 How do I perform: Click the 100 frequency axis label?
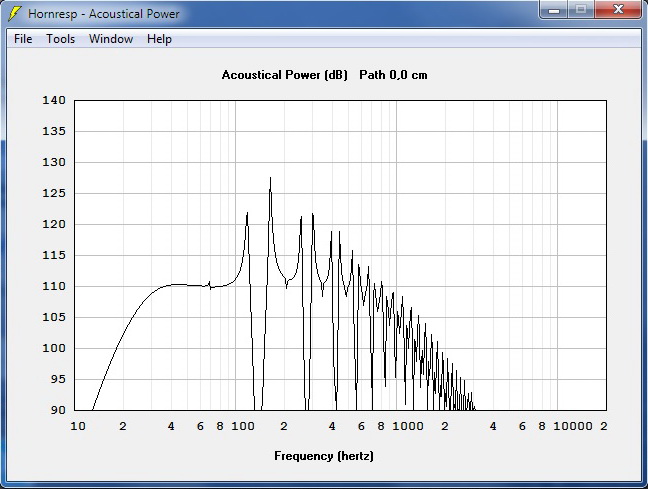tap(243, 426)
